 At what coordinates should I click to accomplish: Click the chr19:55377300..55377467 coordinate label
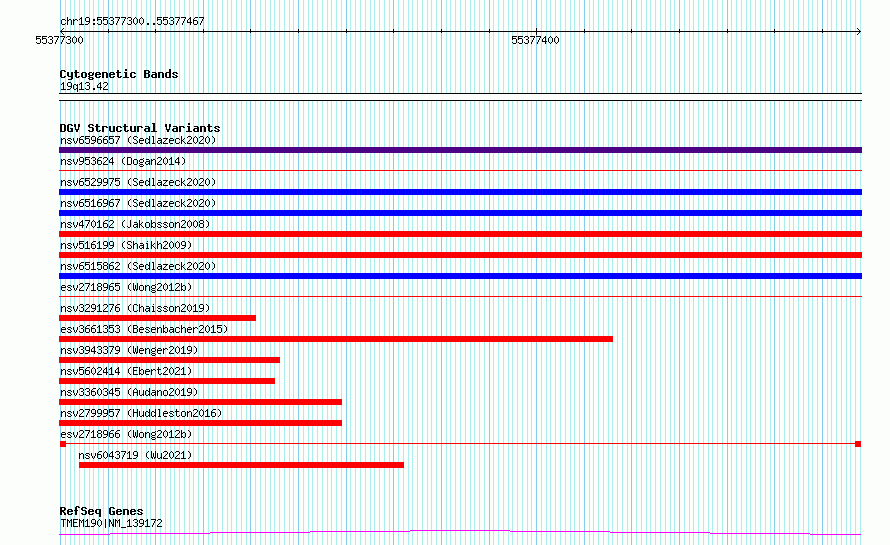click(132, 21)
